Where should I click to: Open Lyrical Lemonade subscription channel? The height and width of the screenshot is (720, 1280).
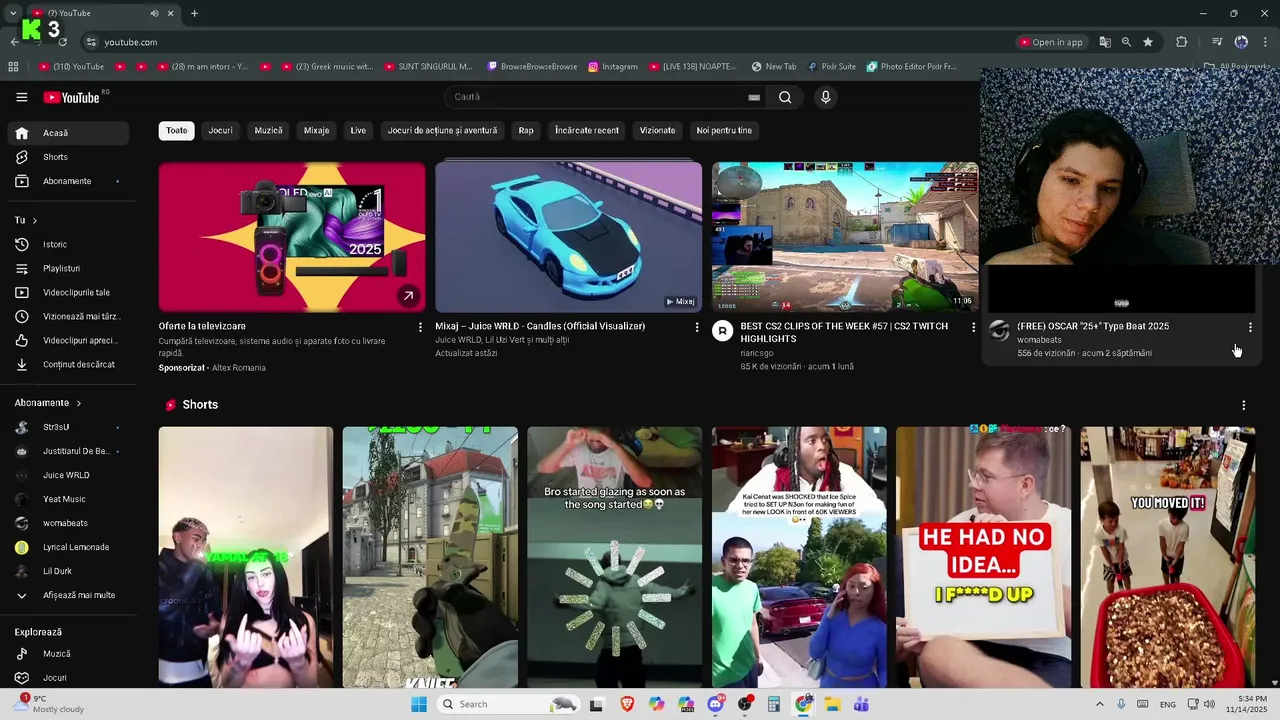pyautogui.click(x=68, y=547)
